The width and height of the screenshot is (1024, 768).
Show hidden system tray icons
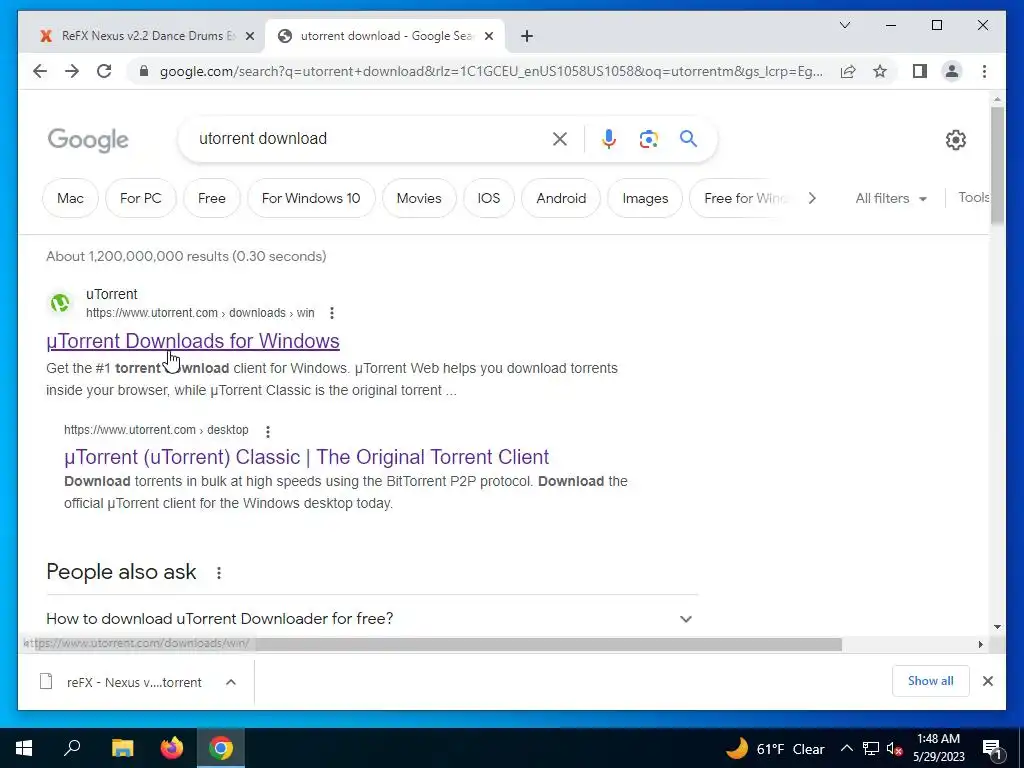click(846, 748)
